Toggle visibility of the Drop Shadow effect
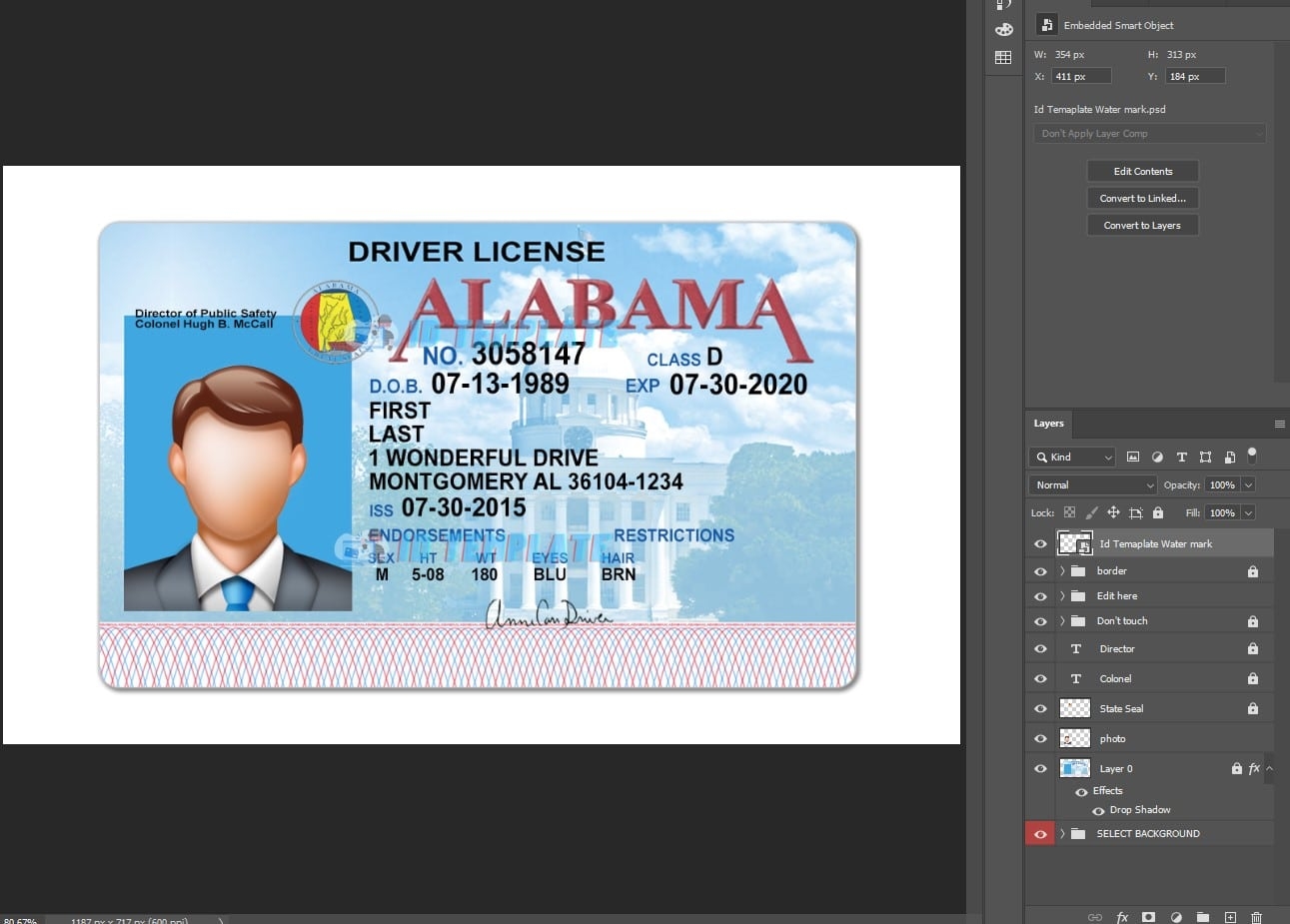The height and width of the screenshot is (924, 1290). (x=1098, y=810)
